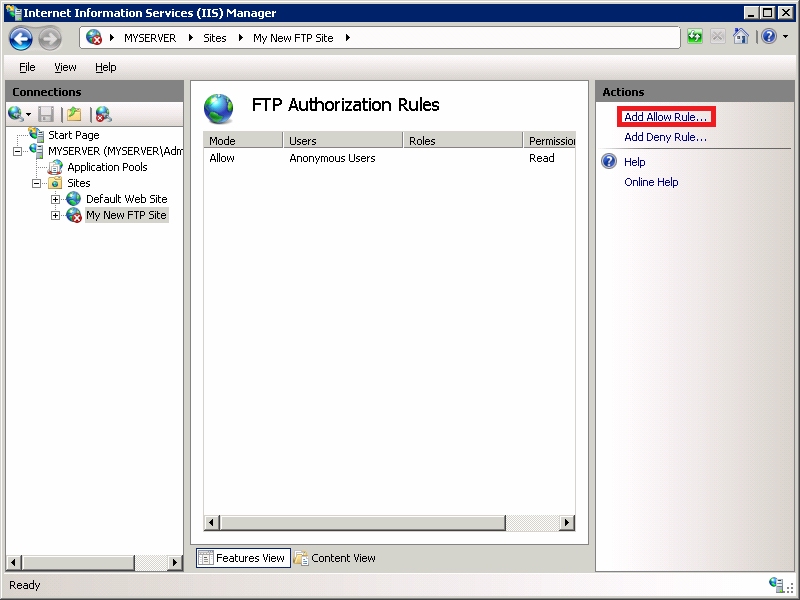The height and width of the screenshot is (600, 800).
Task: Click the Anonymous Users cell in the rules list
Action: click(x=332, y=158)
